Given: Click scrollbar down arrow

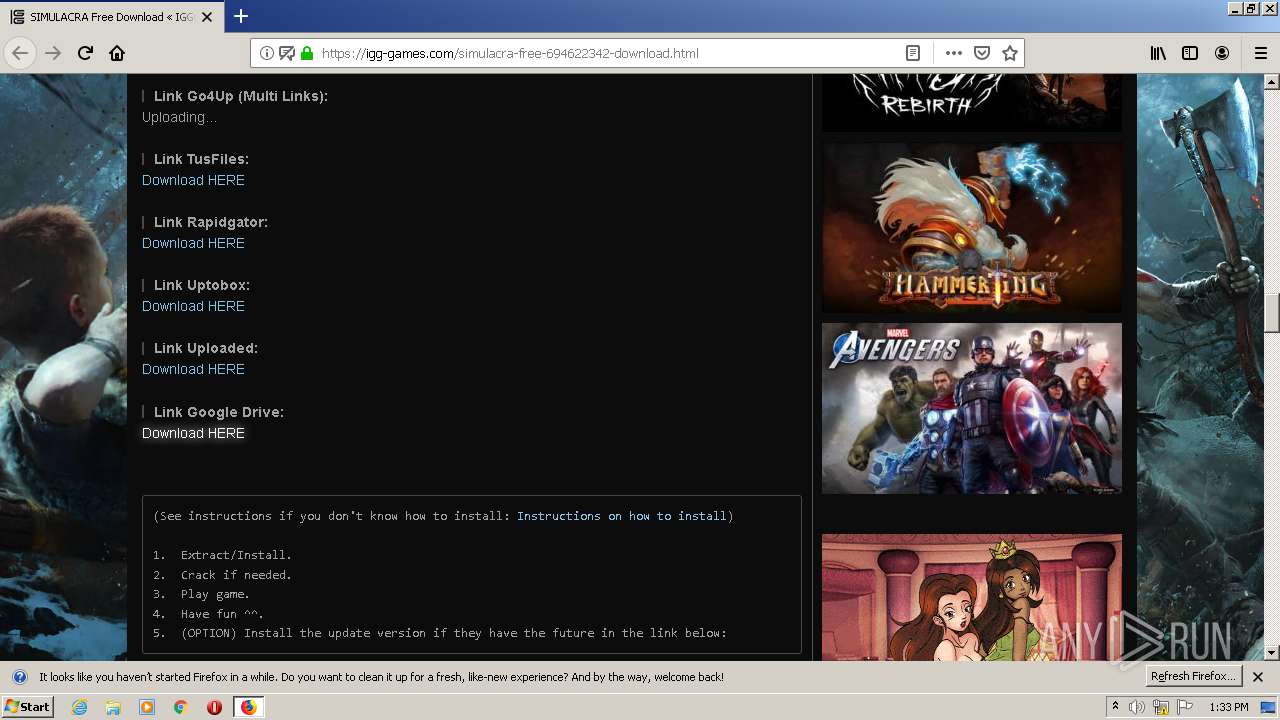Looking at the screenshot, I should click(x=1272, y=652).
